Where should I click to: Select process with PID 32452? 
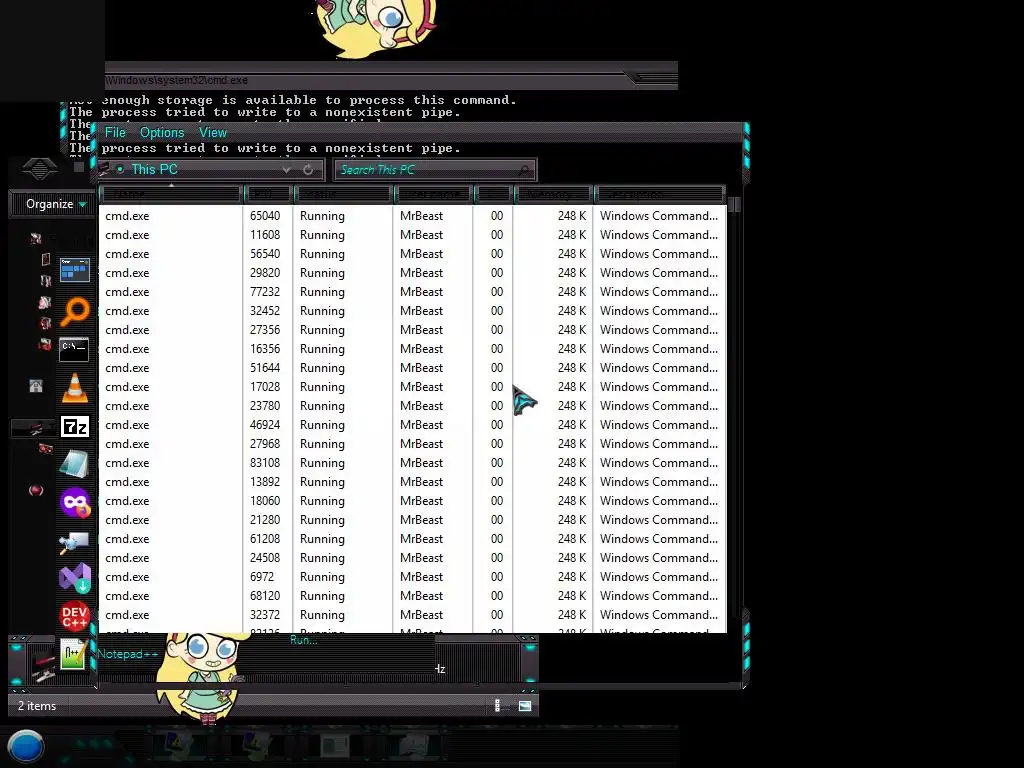click(412, 311)
